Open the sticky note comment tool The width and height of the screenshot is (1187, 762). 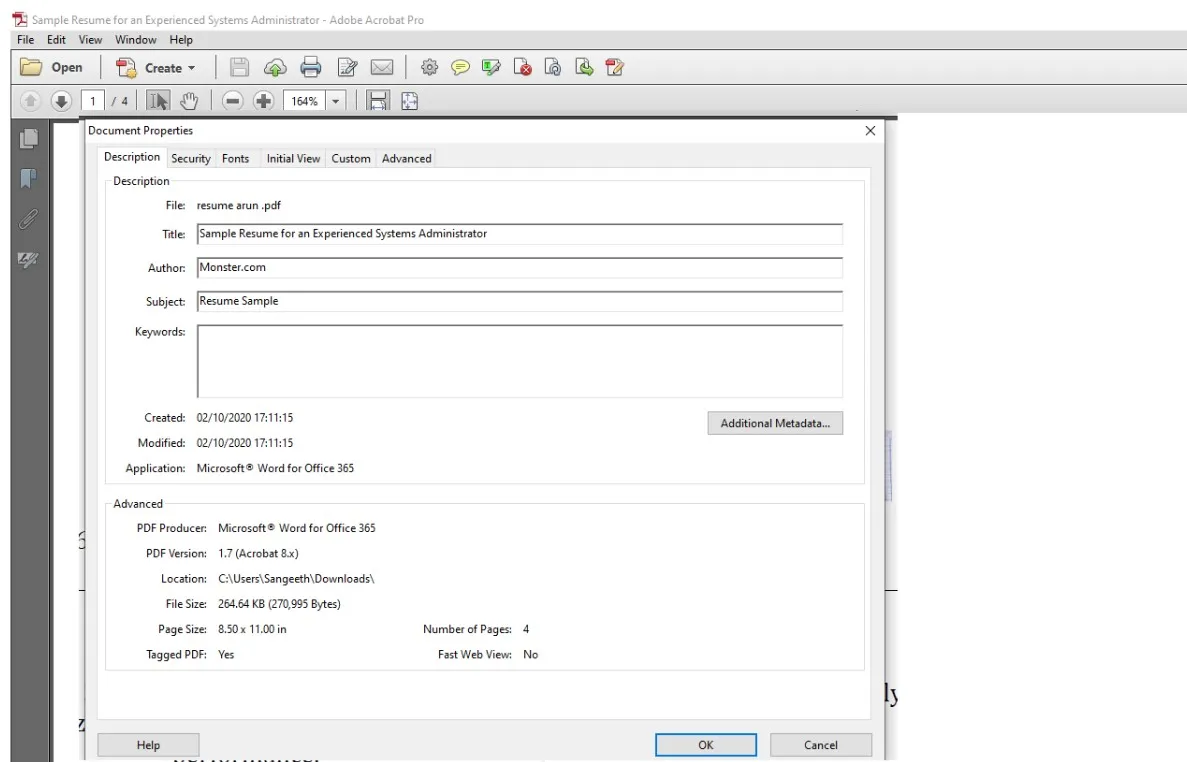(460, 67)
